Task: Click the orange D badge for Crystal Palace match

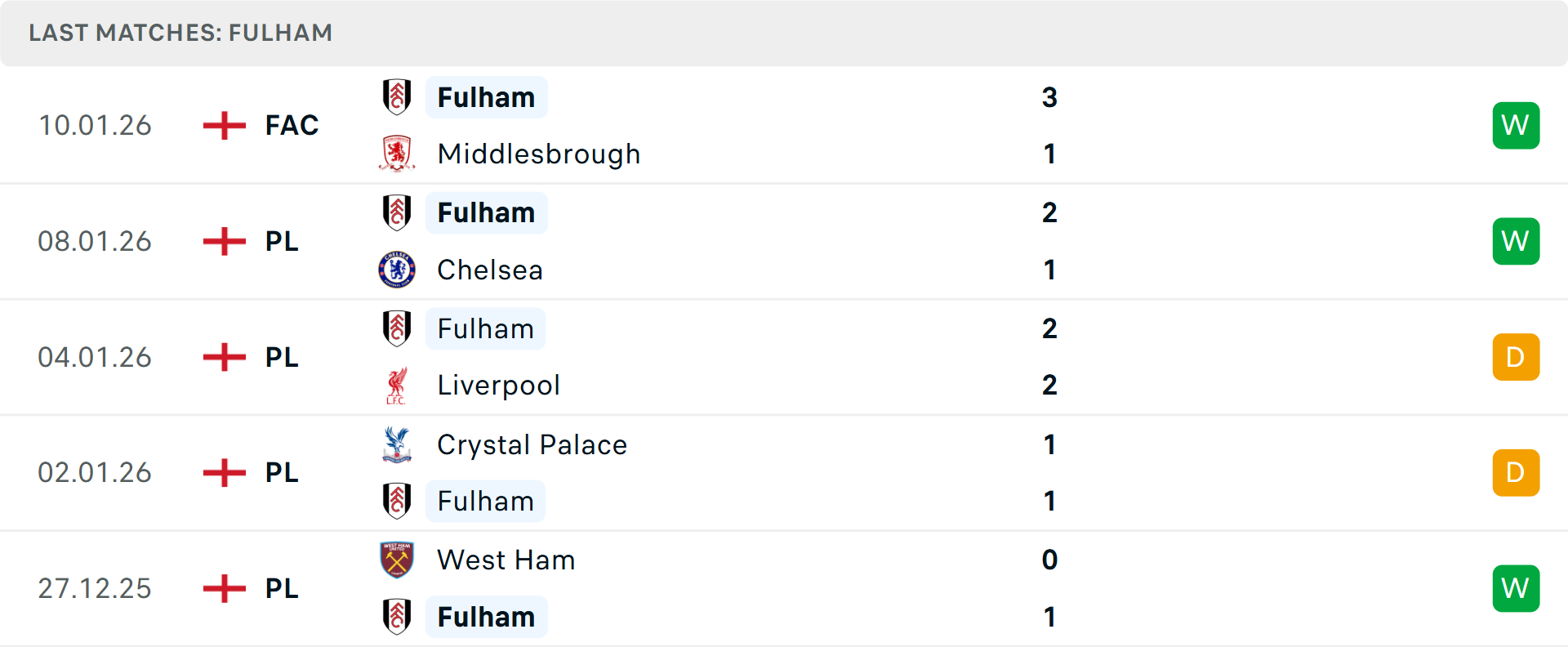Action: [x=1516, y=473]
